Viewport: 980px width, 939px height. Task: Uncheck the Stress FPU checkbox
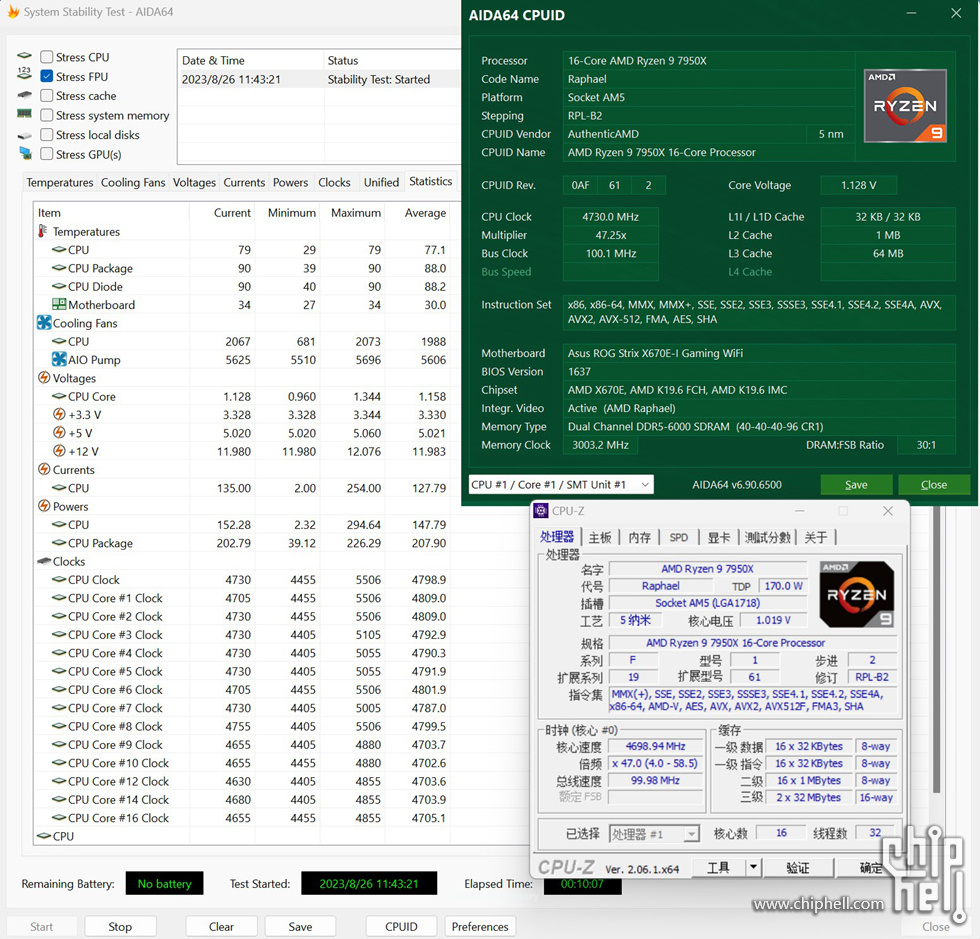click(46, 76)
